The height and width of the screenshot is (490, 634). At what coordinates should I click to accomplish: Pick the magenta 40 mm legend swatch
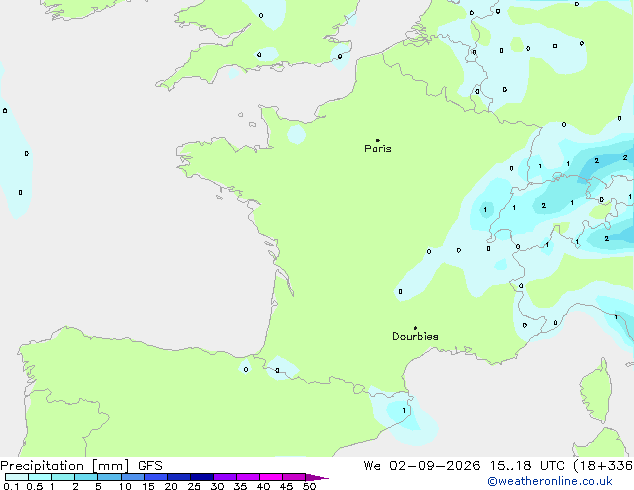[x=271, y=477]
